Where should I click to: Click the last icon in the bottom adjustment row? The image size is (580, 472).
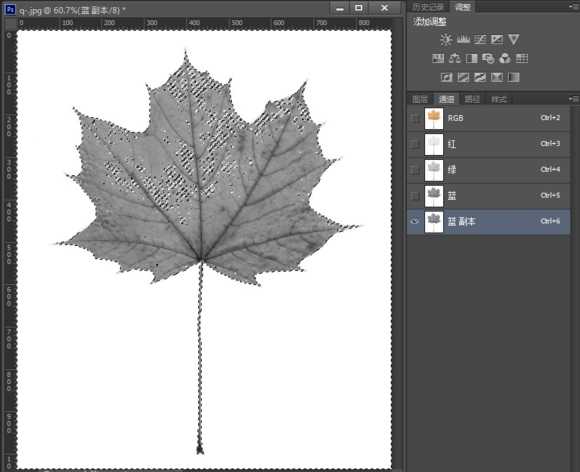(x=514, y=77)
